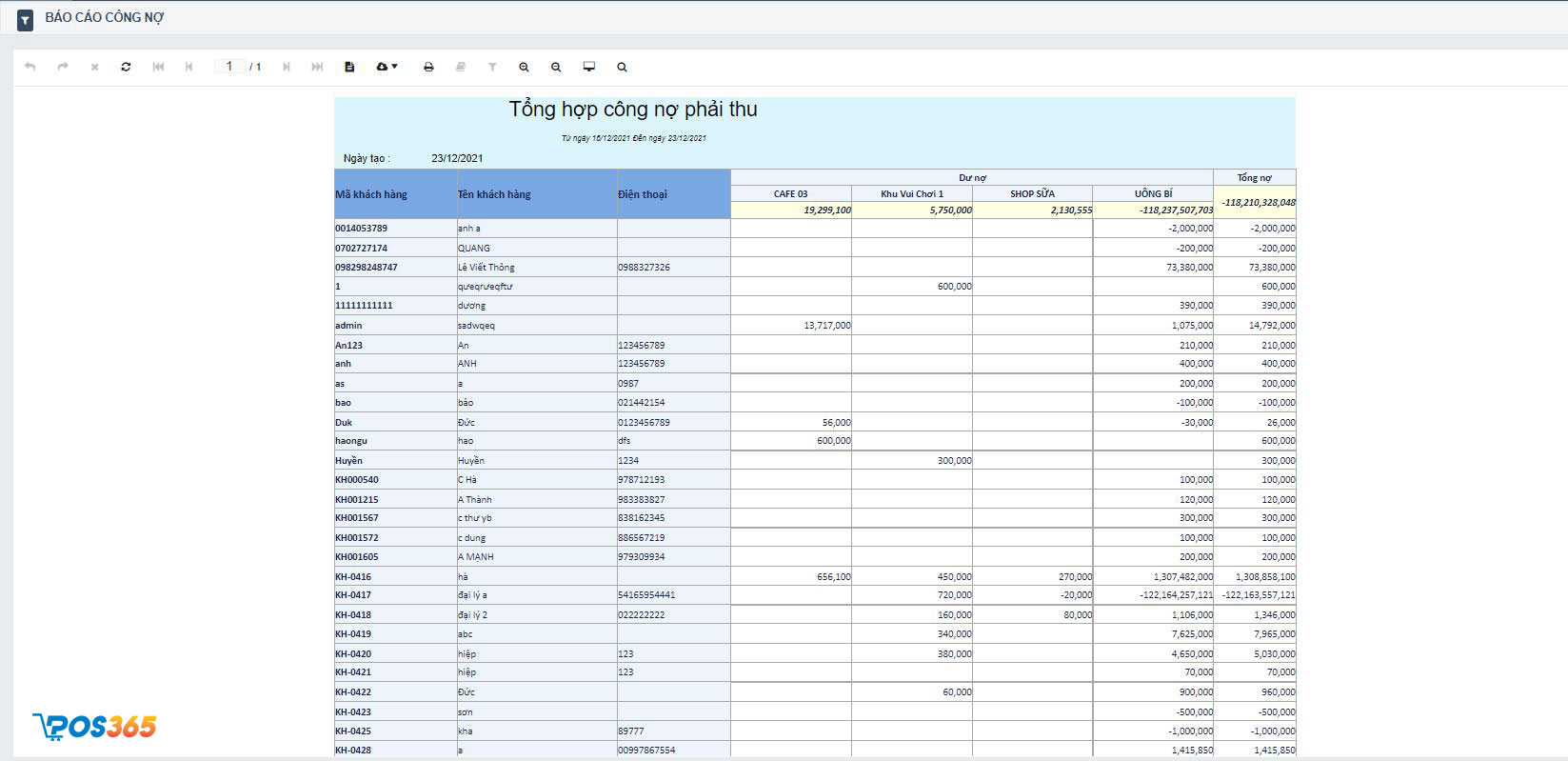Jump to the last report page
This screenshot has width=1568, height=761.
click(x=317, y=67)
